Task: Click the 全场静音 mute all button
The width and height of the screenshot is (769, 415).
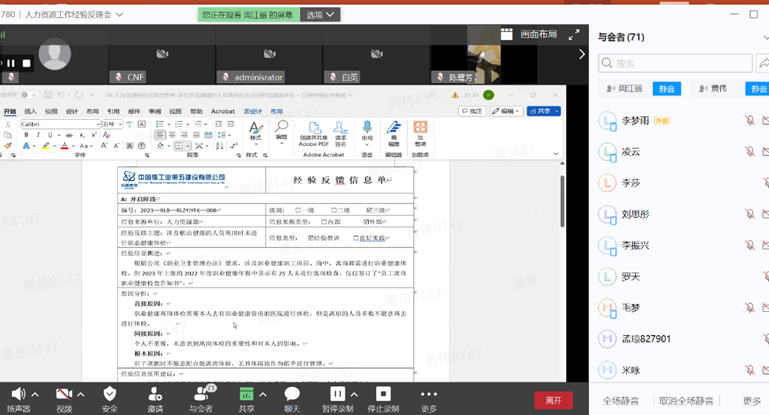Action: tap(621, 401)
